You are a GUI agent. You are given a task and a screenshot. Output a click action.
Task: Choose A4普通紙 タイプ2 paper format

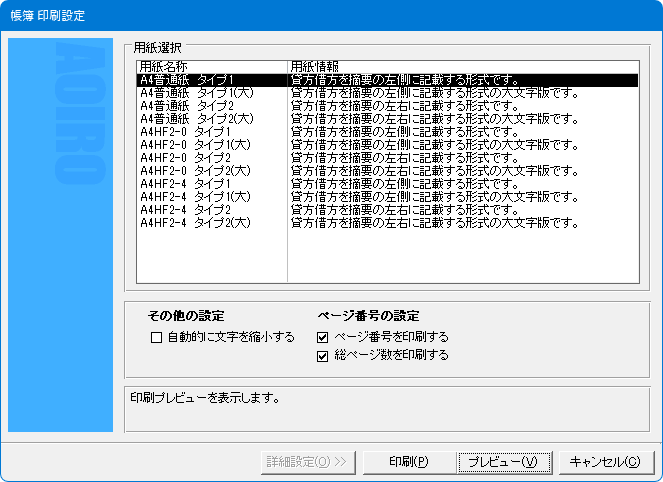(x=186, y=105)
